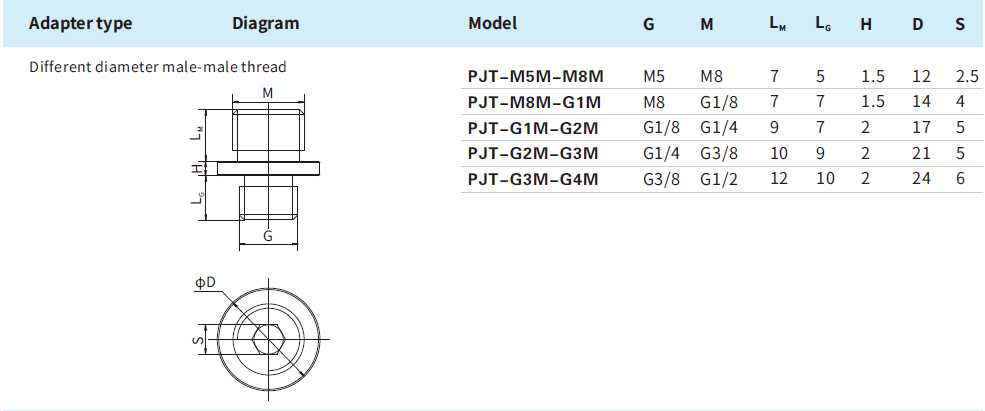Pick the PJT-G2M-G3M model entry
The image size is (985, 411).
[x=533, y=153]
